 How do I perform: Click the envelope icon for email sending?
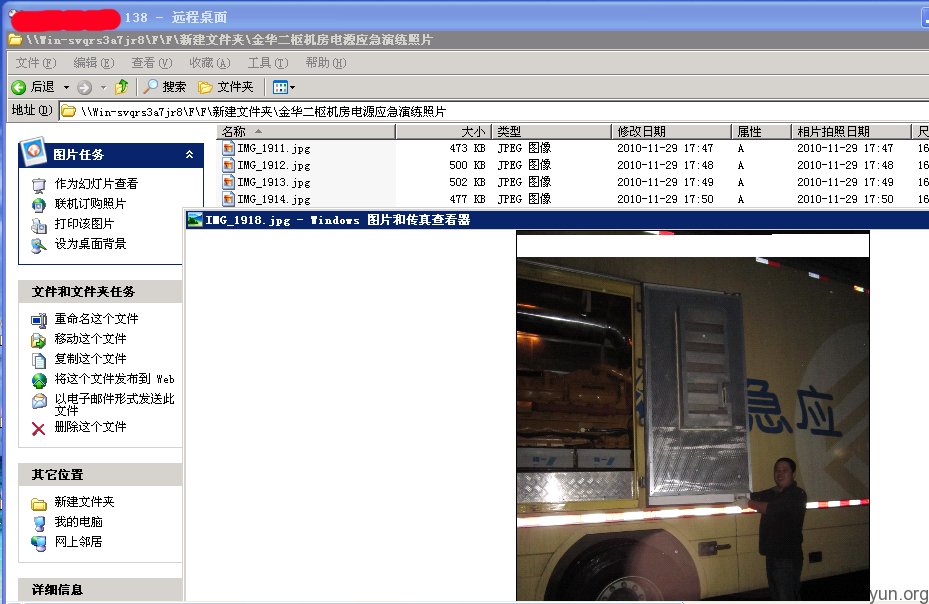point(39,401)
